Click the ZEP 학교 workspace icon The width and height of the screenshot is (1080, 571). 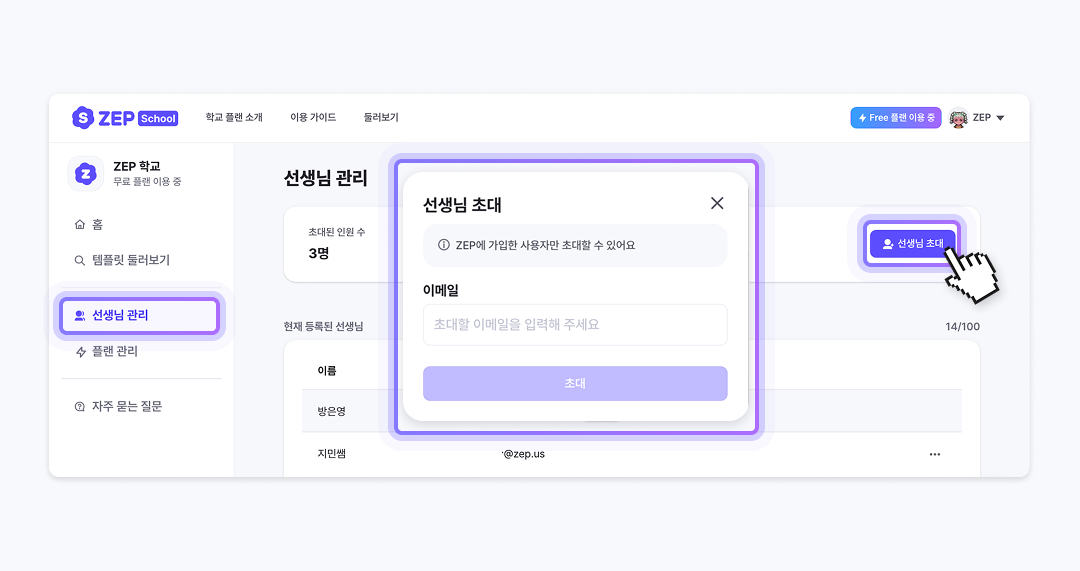(86, 174)
